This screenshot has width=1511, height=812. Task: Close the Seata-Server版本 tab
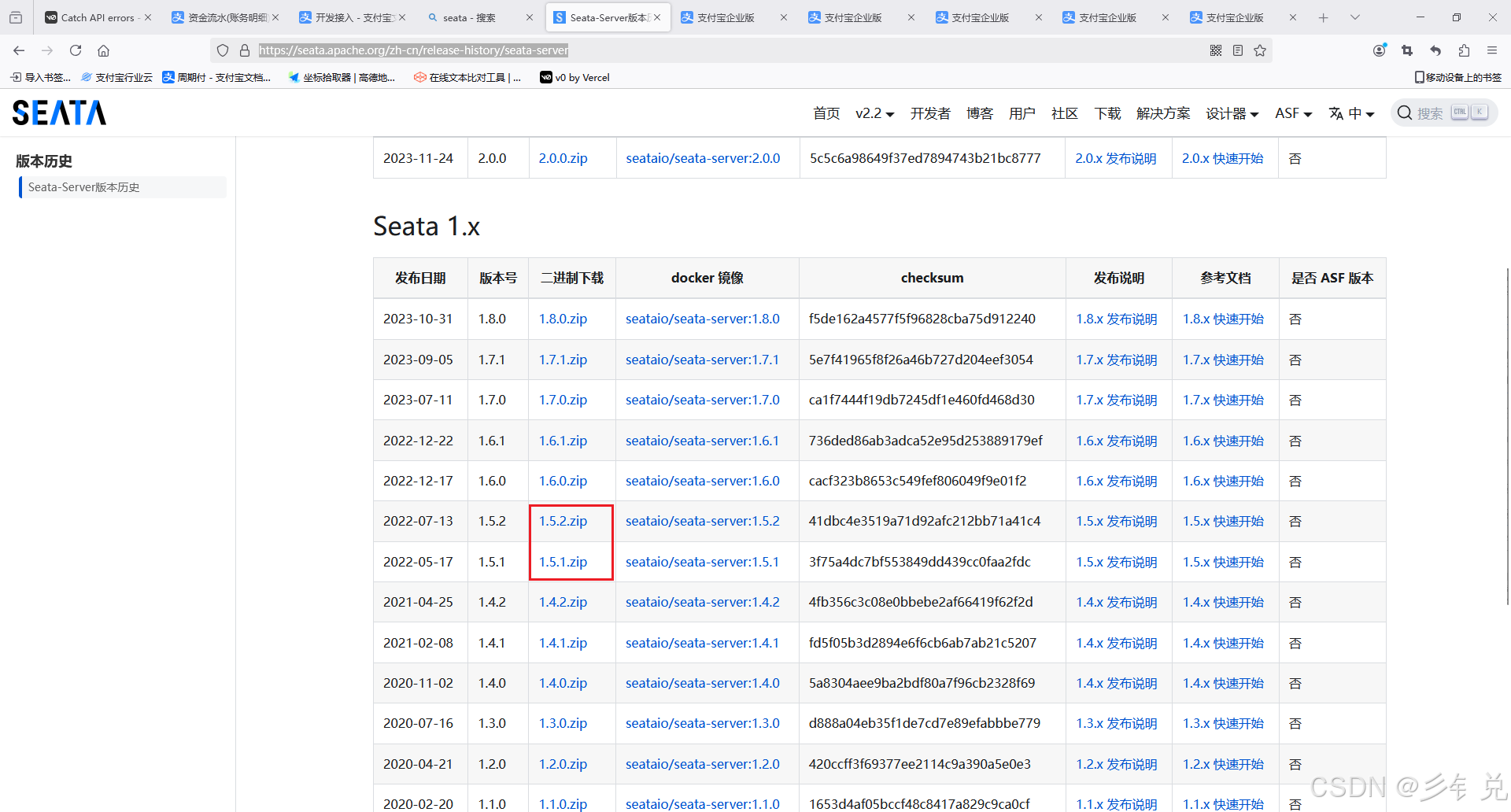coord(657,17)
